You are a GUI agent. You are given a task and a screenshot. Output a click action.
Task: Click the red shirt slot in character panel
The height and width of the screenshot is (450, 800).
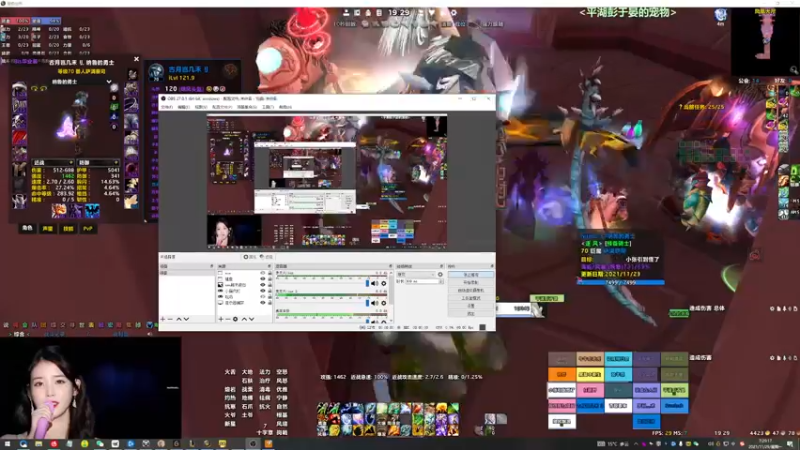tap(19, 138)
